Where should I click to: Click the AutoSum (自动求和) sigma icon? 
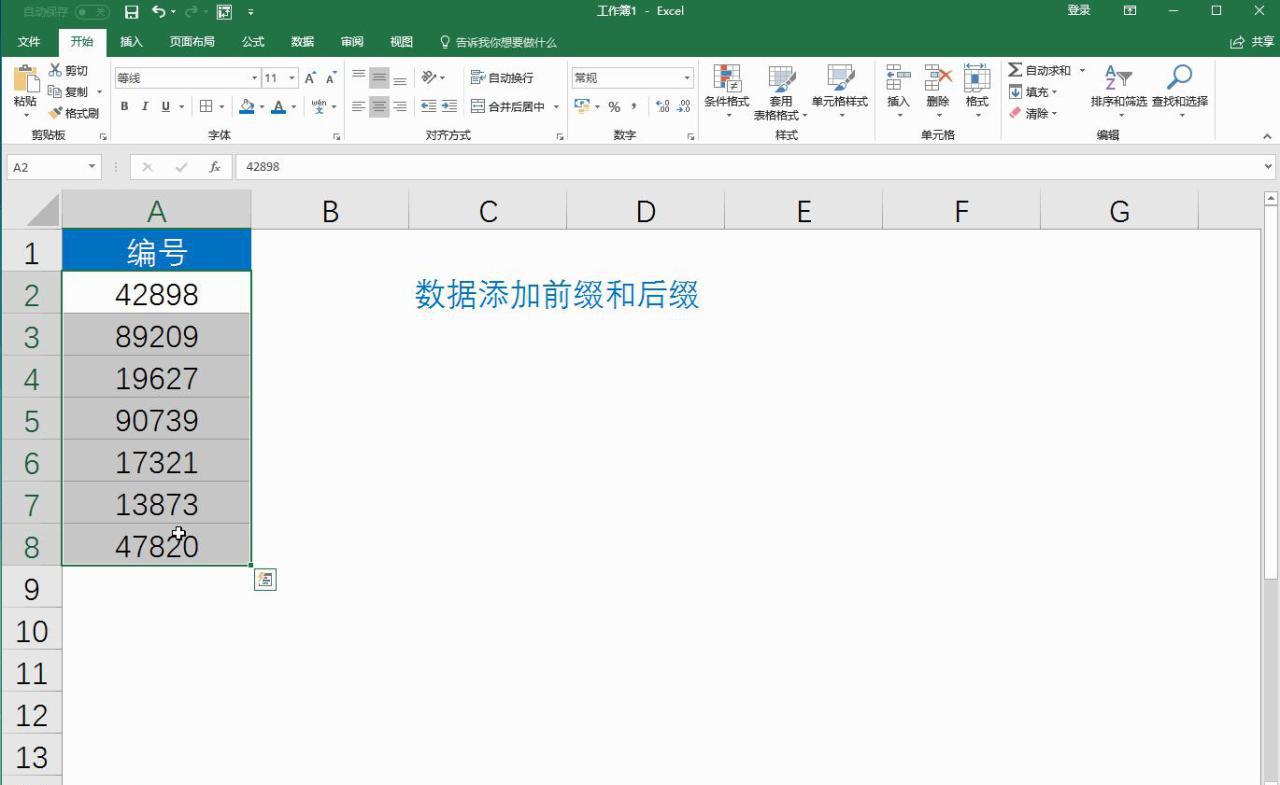pyautogui.click(x=1015, y=70)
